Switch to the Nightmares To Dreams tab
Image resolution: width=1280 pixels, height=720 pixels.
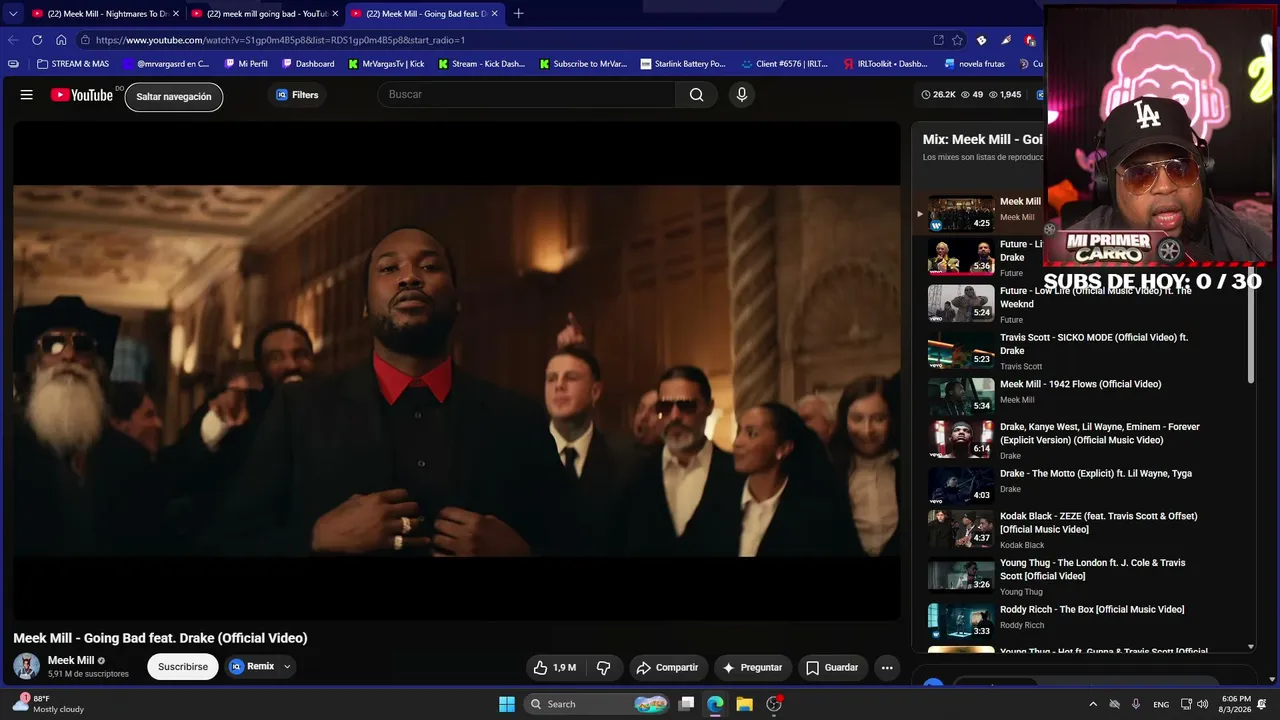point(103,14)
